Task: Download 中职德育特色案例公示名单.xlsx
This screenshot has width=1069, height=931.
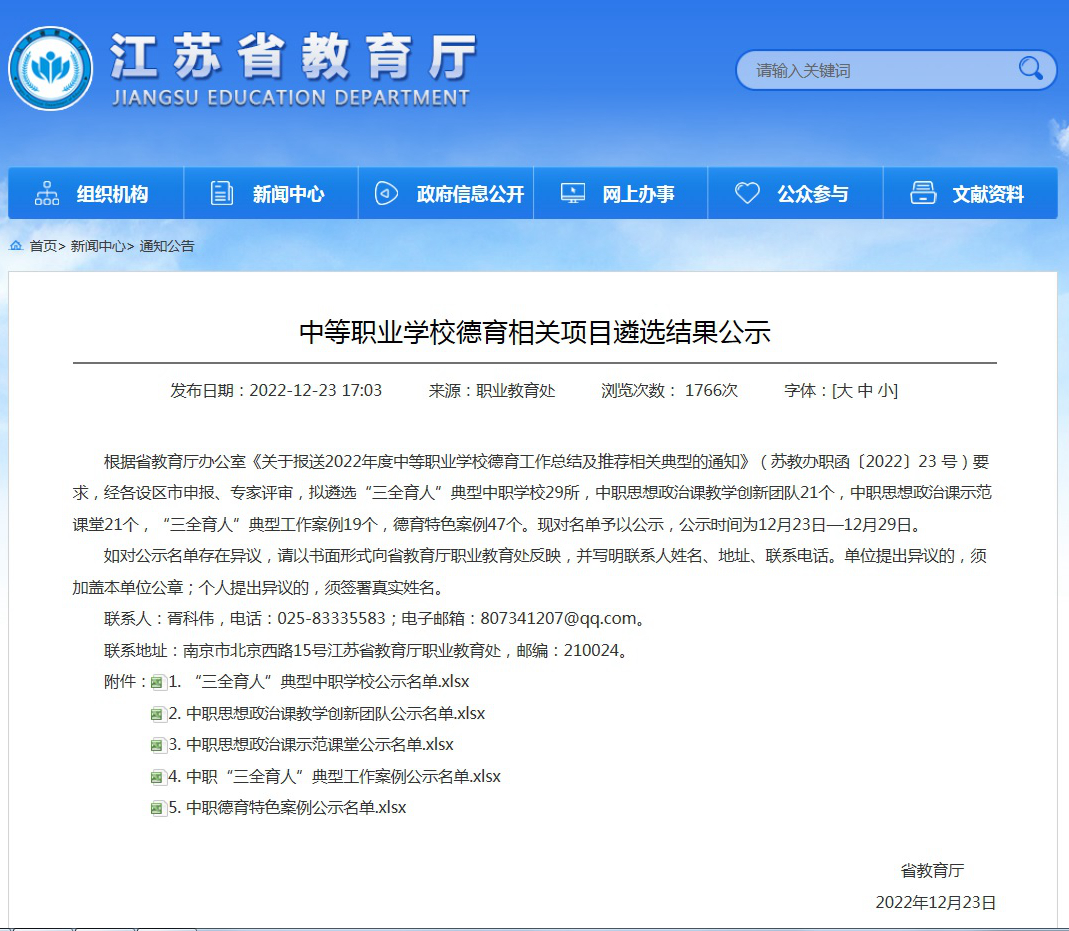Action: pos(287,808)
